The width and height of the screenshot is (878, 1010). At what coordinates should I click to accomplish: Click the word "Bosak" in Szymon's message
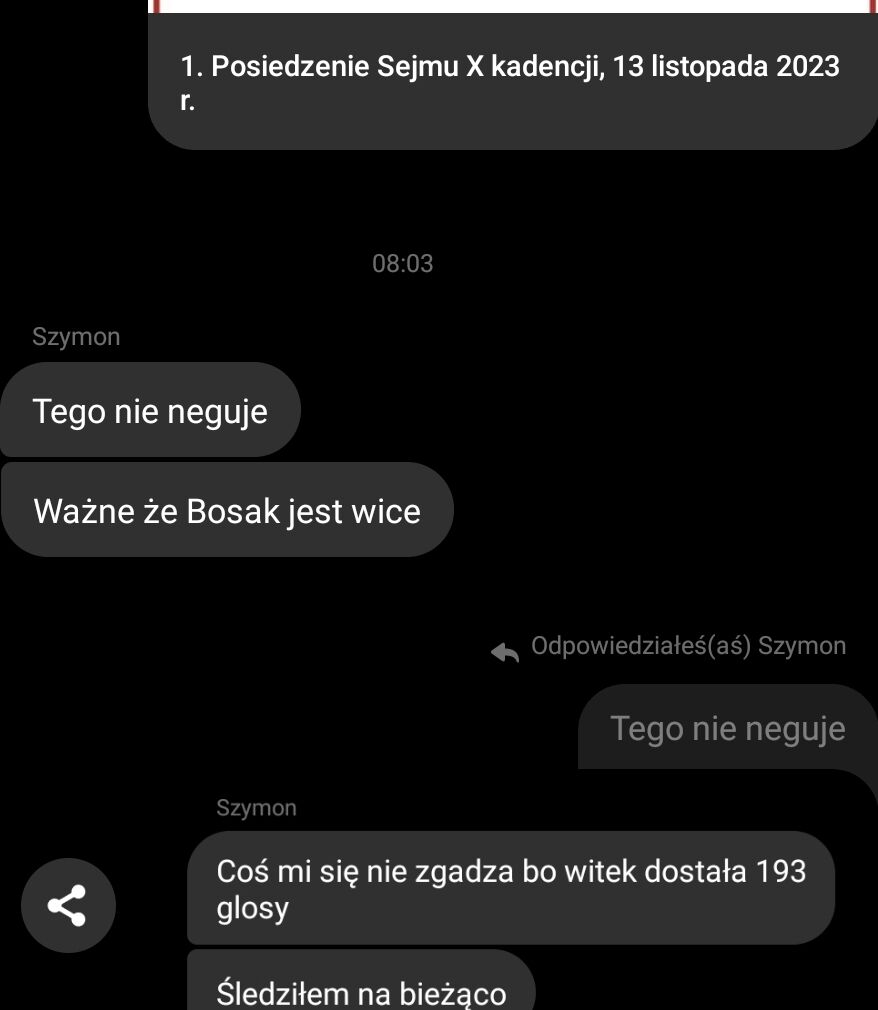(x=233, y=511)
